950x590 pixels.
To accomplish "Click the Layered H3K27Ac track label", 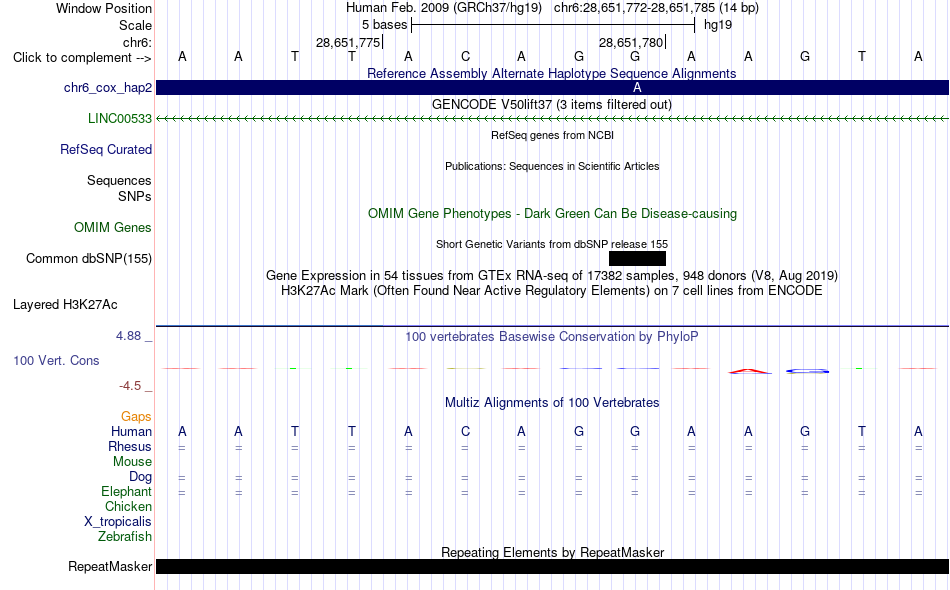I will (x=65, y=305).
